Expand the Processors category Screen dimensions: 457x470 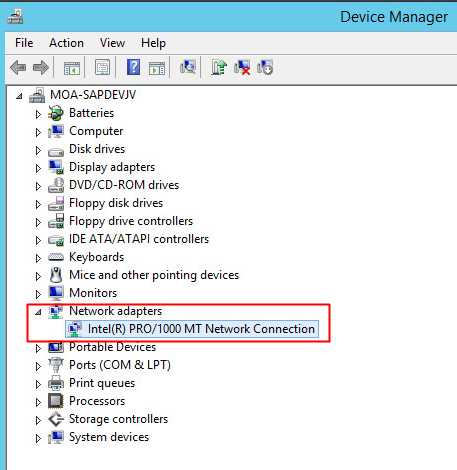point(38,402)
